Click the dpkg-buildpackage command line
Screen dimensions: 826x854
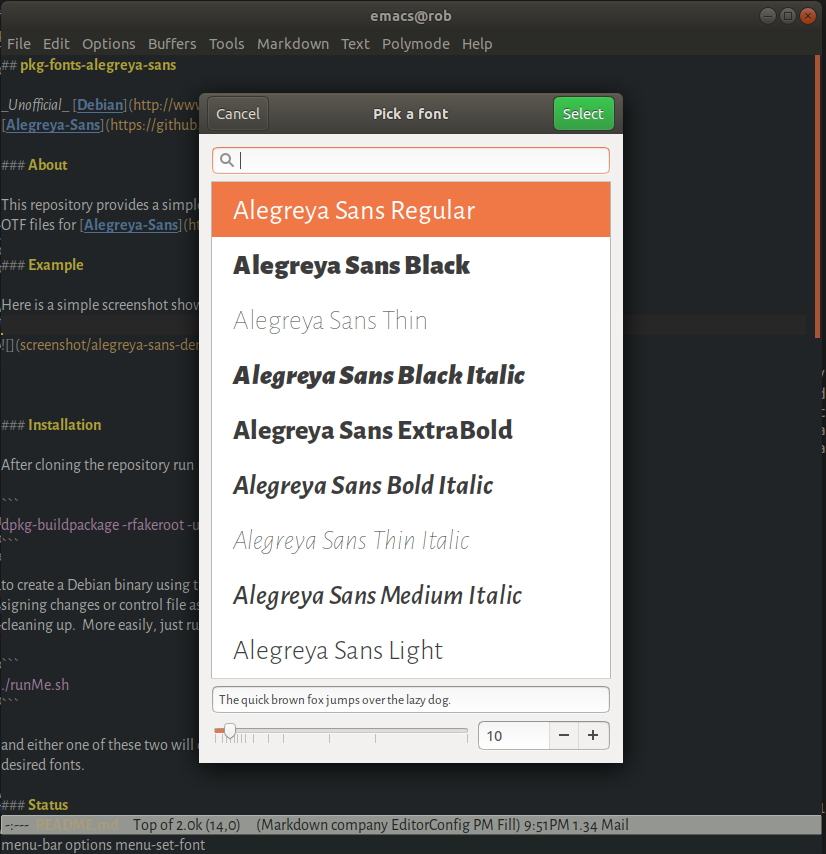coord(100,525)
